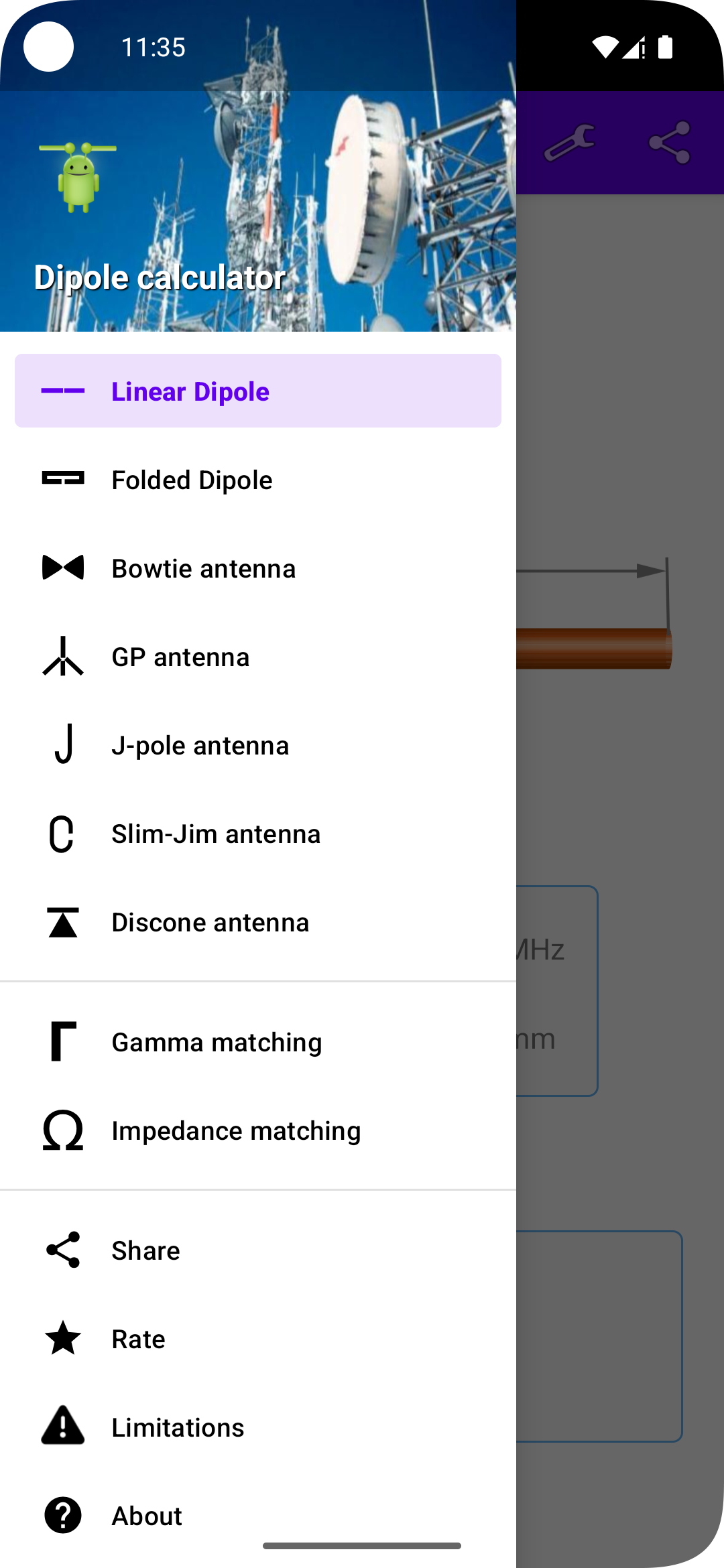Screen dimensions: 724x1568
Task: Click the Folded Dipole label
Action: pyautogui.click(x=192, y=480)
